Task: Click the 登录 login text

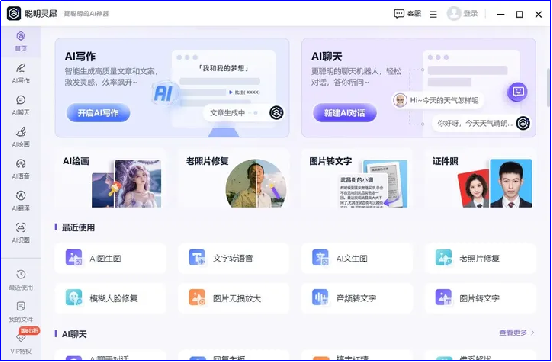Action: (x=471, y=14)
